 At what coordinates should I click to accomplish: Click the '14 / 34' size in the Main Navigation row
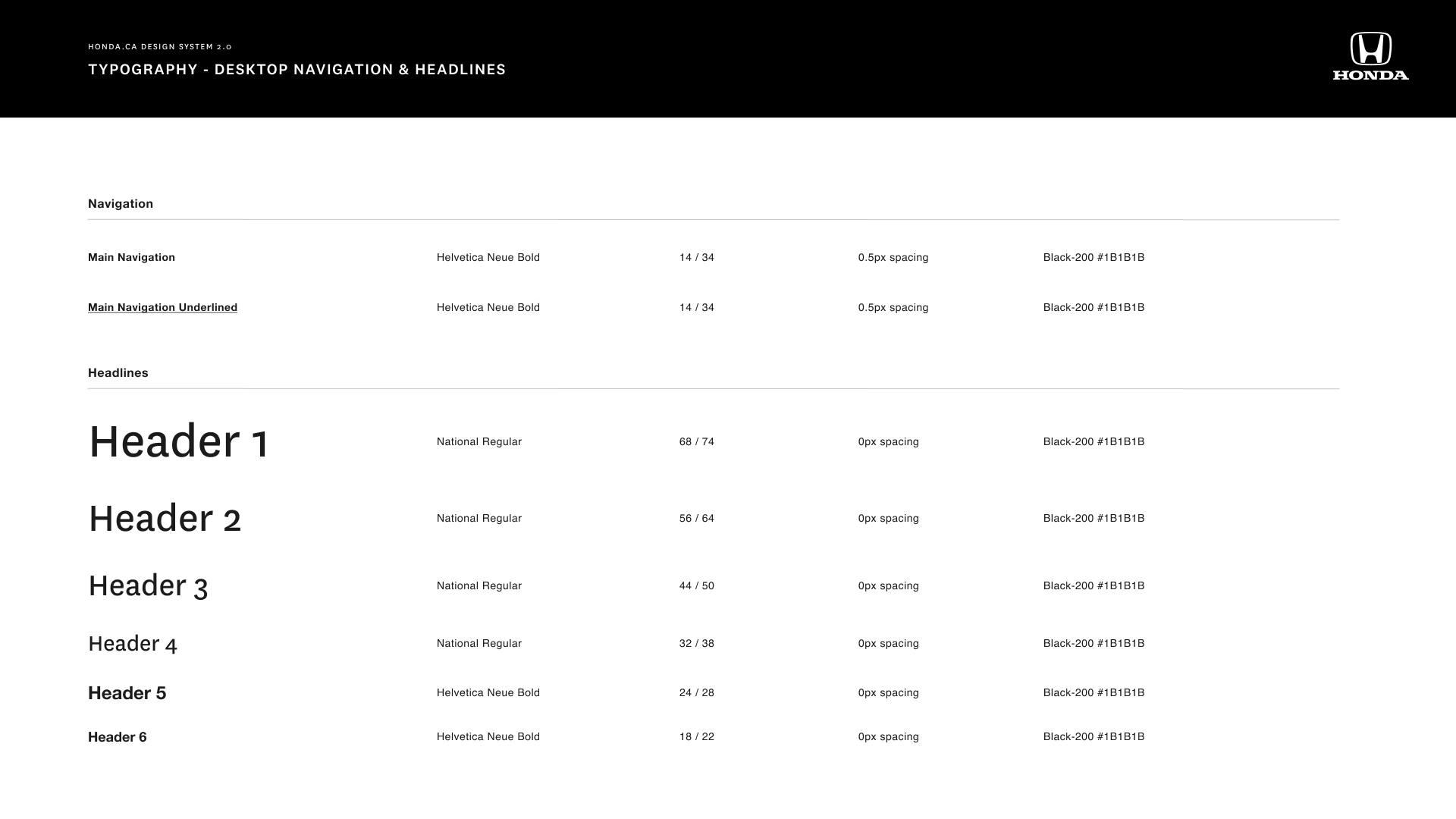697,258
